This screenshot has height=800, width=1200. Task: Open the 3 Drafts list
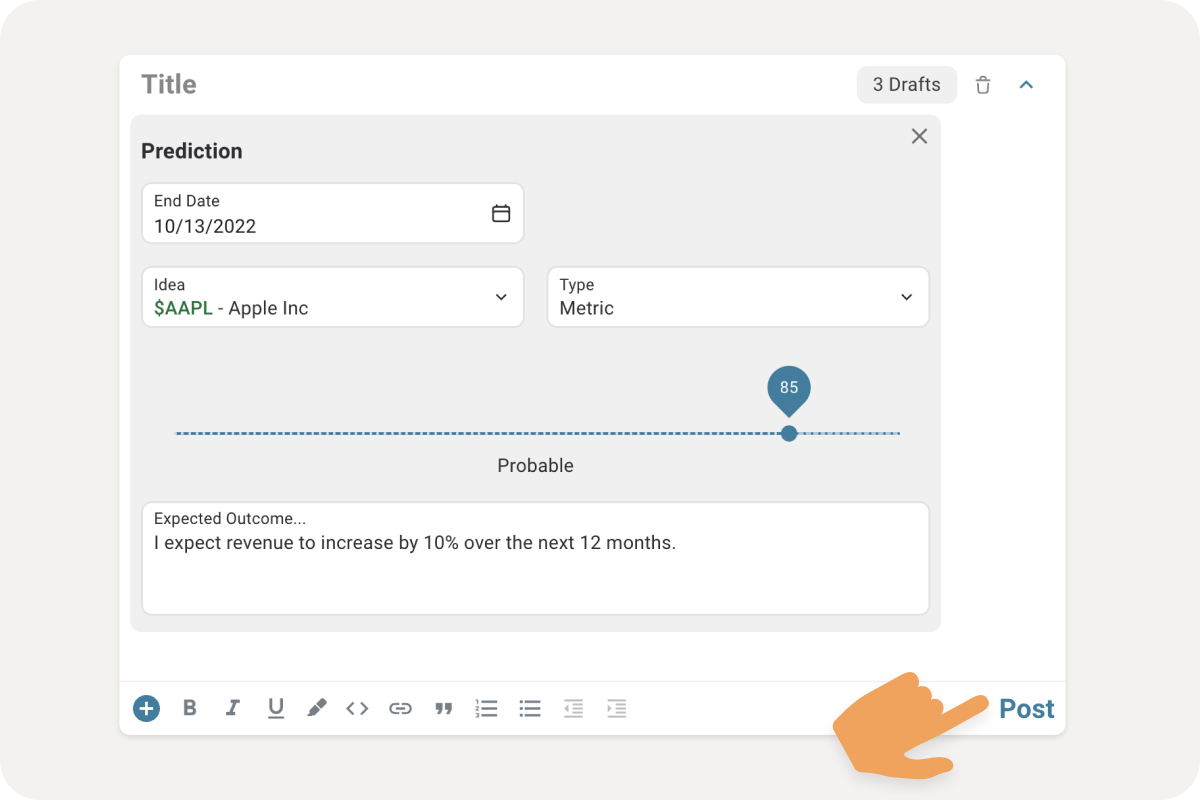tap(907, 85)
